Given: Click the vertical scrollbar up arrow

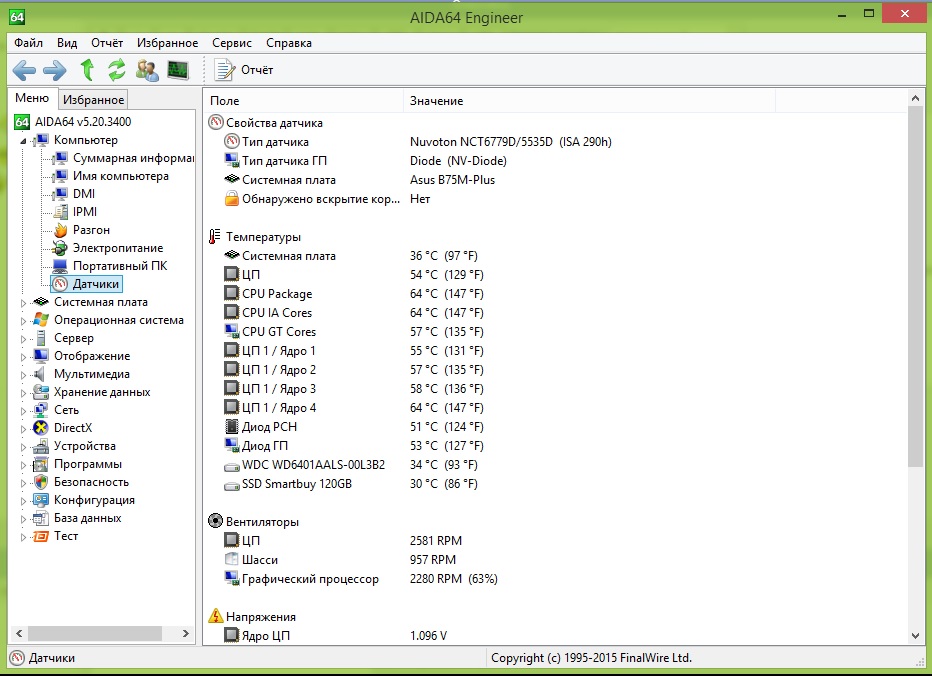Looking at the screenshot, I should [915, 98].
